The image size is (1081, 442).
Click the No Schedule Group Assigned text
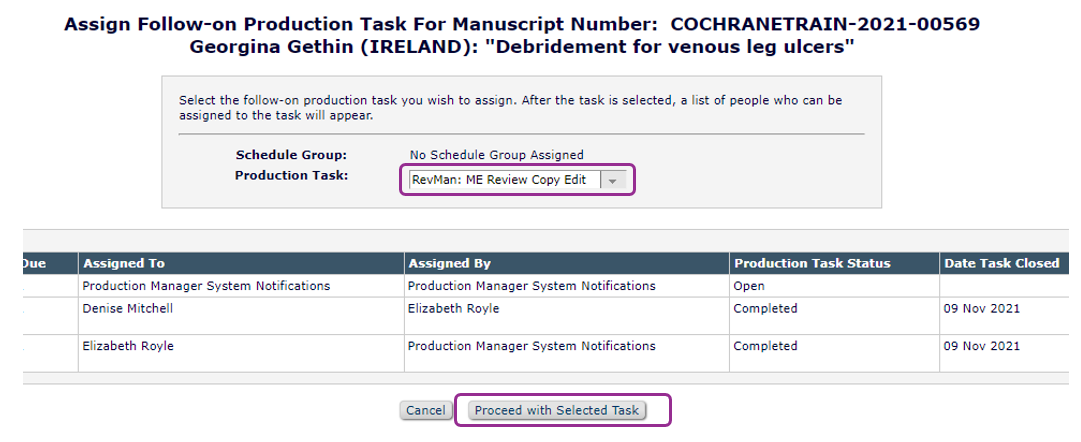pyautogui.click(x=497, y=155)
